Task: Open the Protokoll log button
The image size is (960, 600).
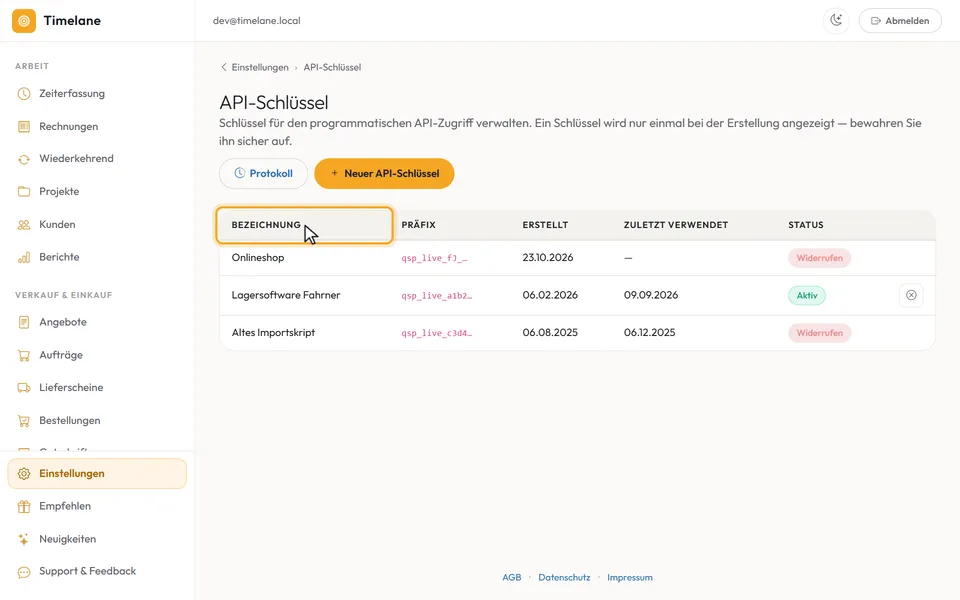Action: coord(263,174)
